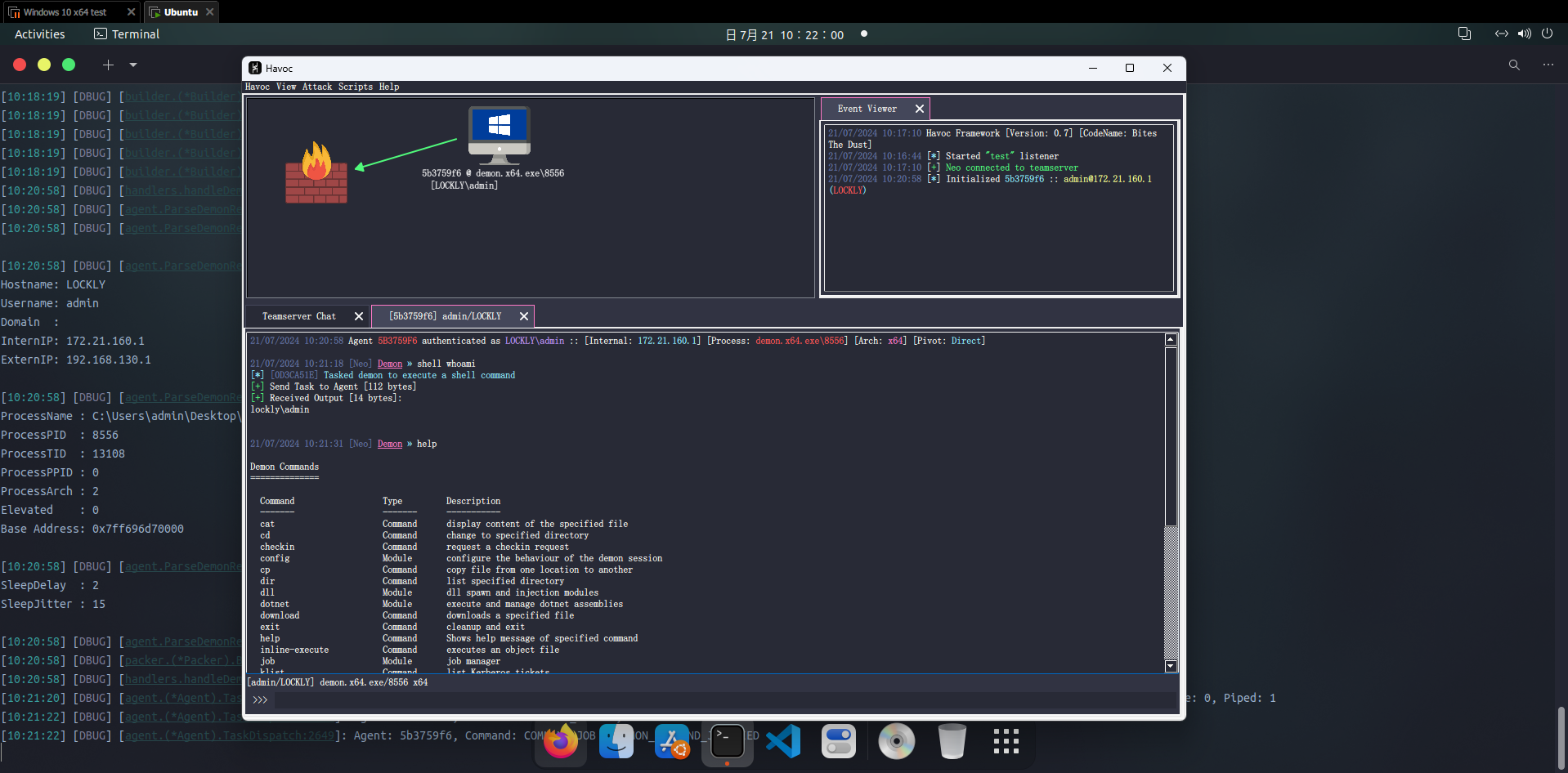Click the console scrollbar up arrow
The height and width of the screenshot is (773, 1568).
(1171, 340)
